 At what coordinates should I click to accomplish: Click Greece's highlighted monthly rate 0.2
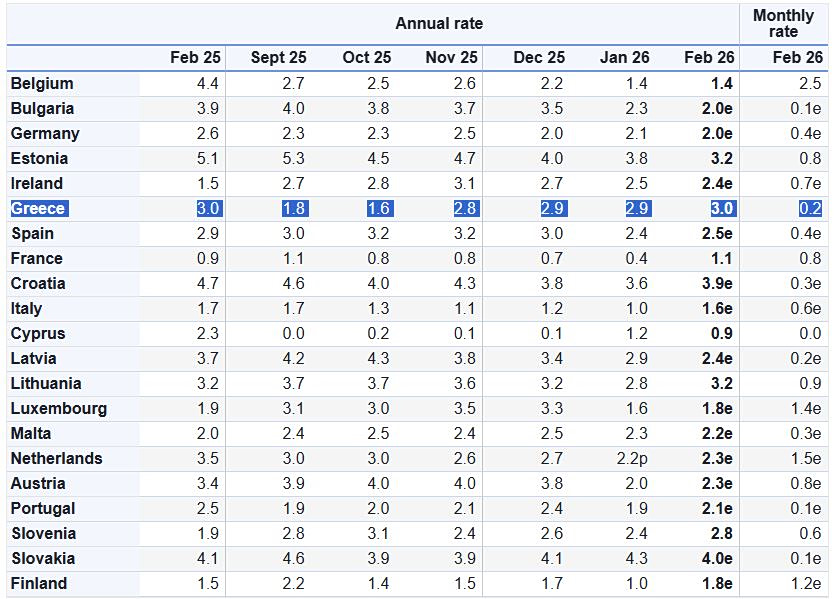[x=810, y=209]
